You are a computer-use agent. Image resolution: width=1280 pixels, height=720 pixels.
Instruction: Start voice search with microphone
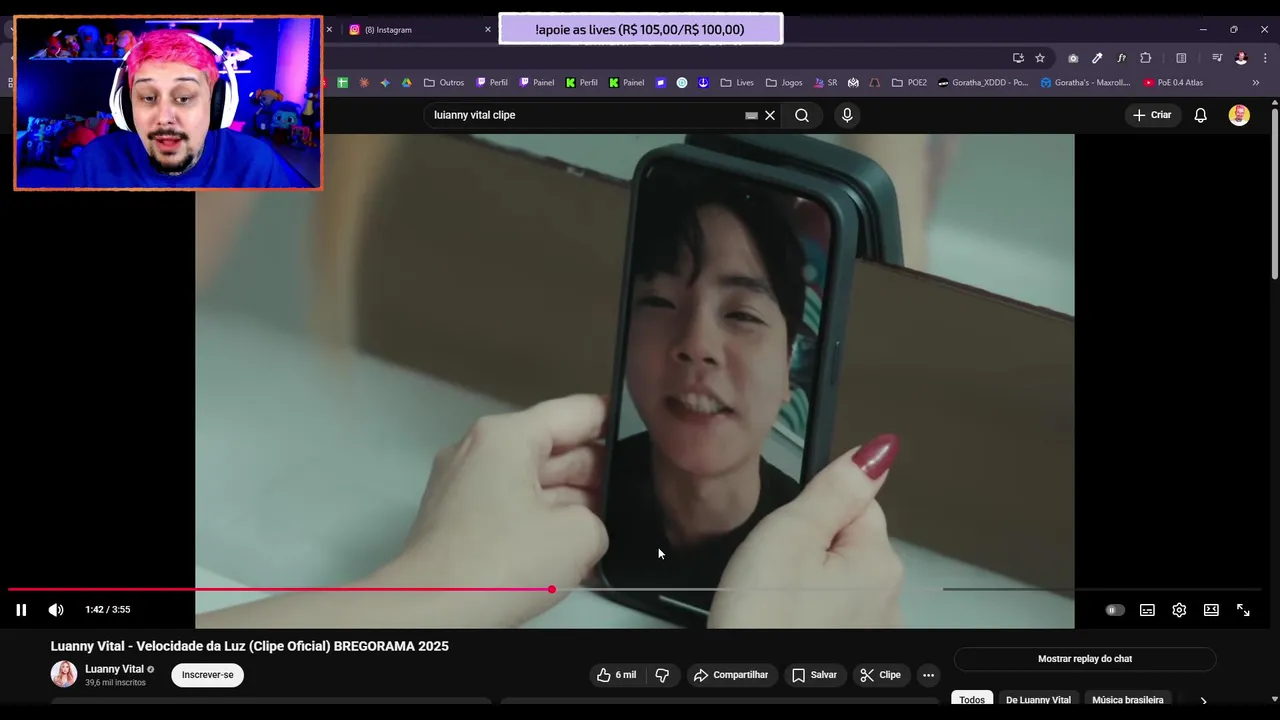[847, 115]
